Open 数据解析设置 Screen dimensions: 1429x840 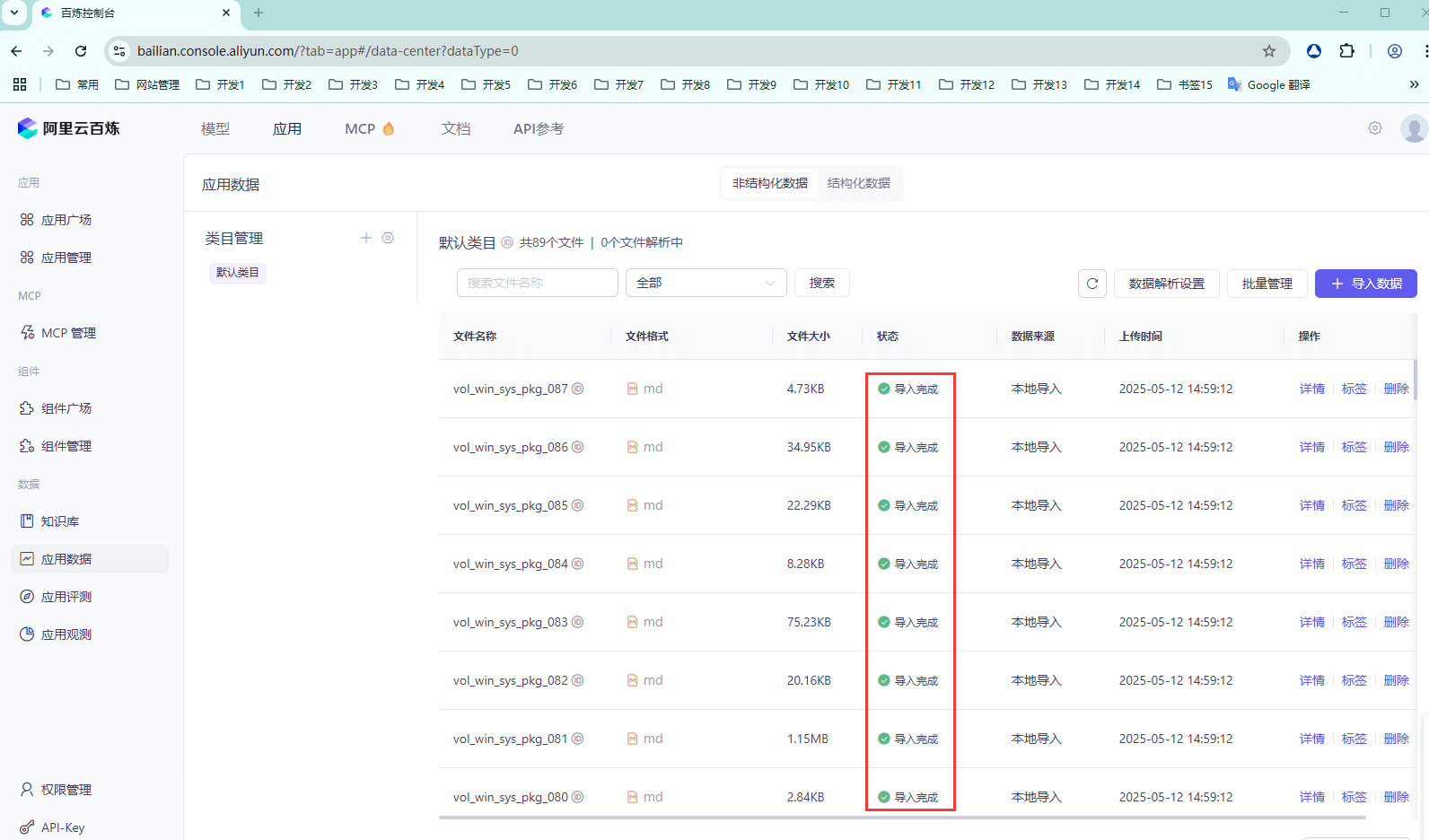pos(1167,284)
